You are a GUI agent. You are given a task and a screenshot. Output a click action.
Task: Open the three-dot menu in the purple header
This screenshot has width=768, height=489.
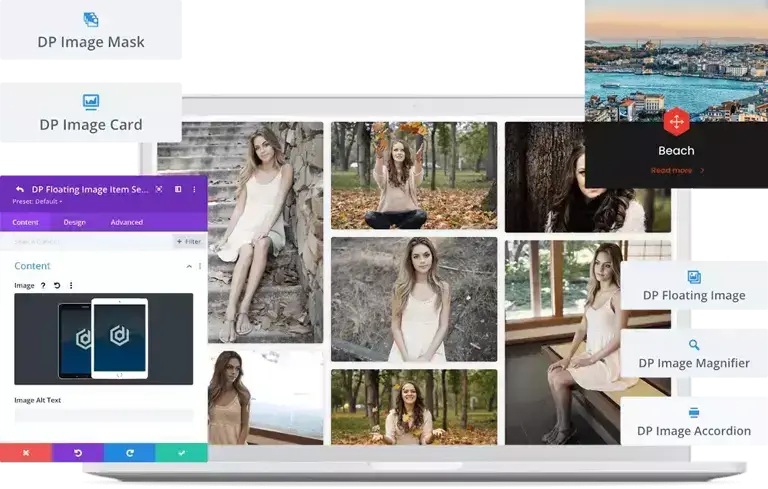pyautogui.click(x=194, y=189)
